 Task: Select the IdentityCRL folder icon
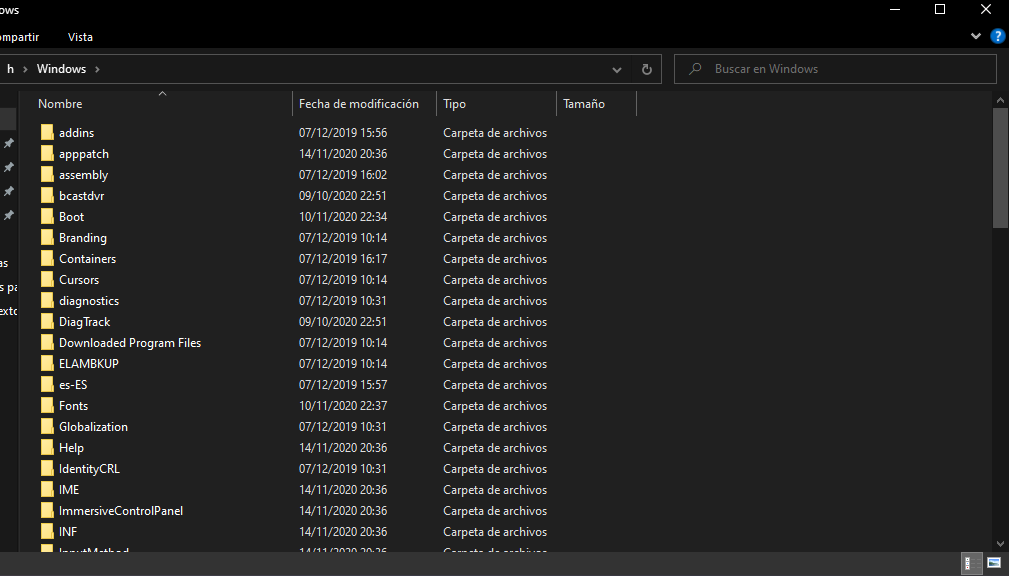47,469
